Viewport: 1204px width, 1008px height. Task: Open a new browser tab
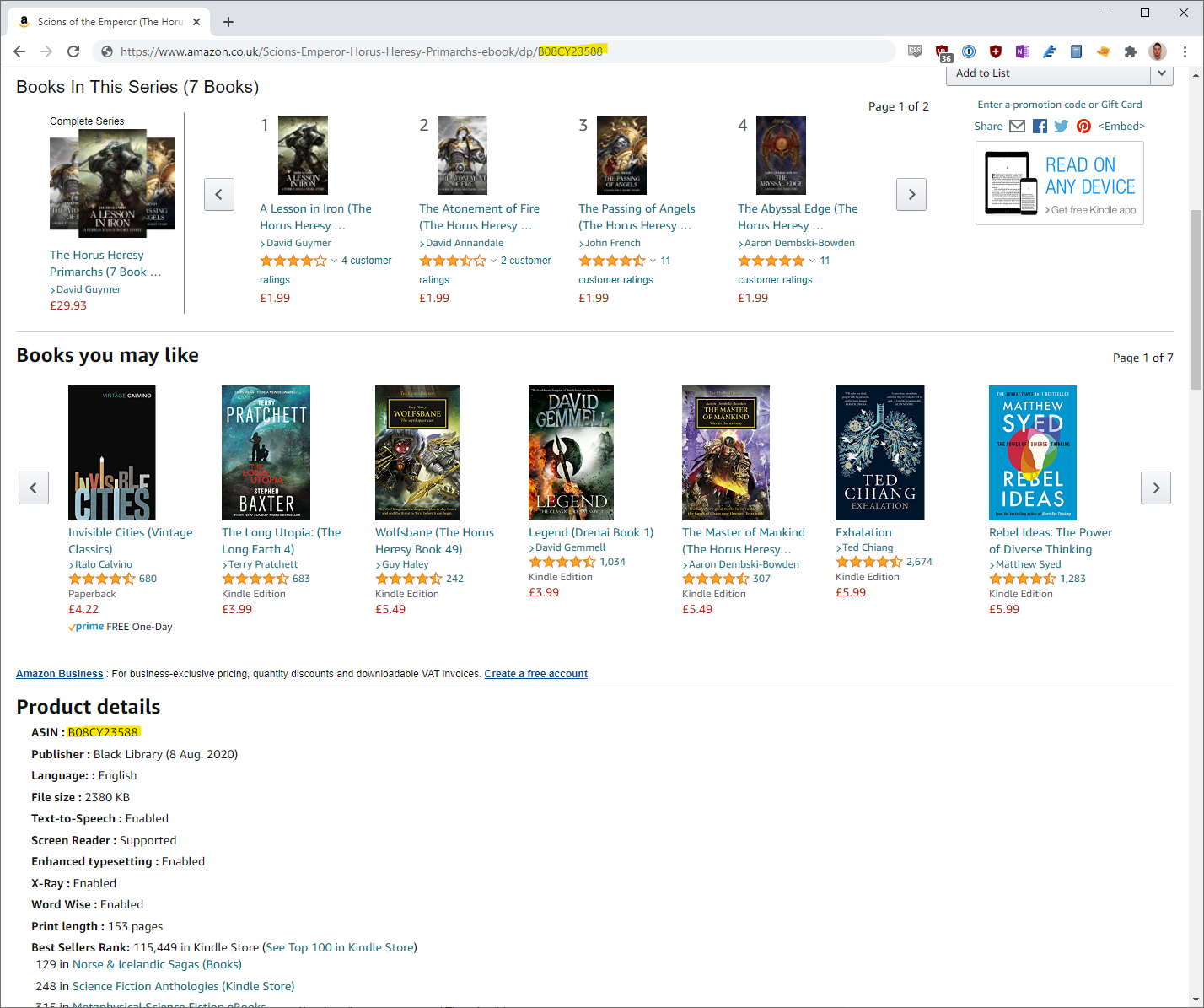click(228, 22)
